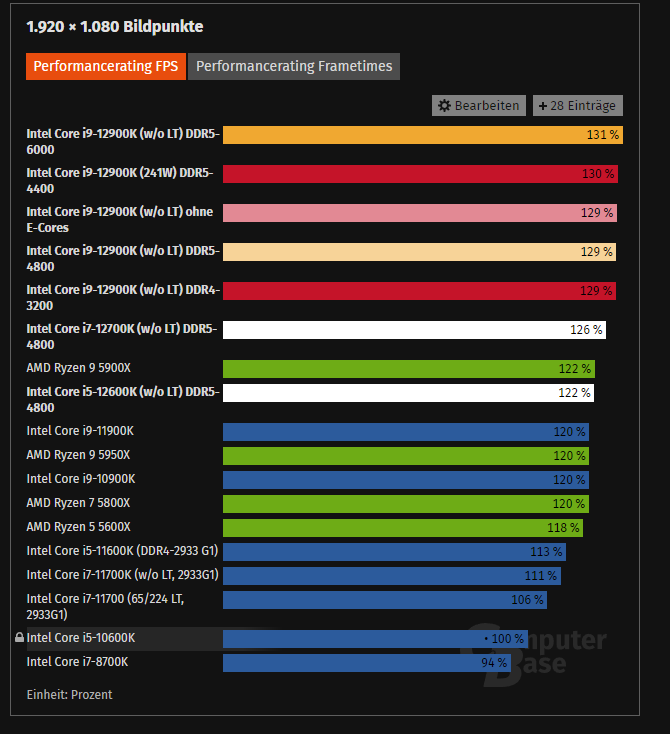Screen dimensions: 670x734
Task: Click the orange 131 % bar
Action: click(423, 135)
